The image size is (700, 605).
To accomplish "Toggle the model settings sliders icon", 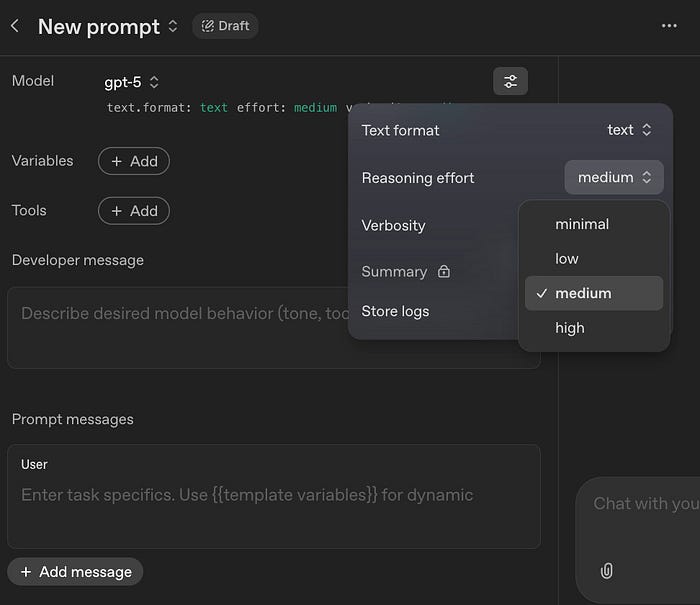I will coord(510,81).
